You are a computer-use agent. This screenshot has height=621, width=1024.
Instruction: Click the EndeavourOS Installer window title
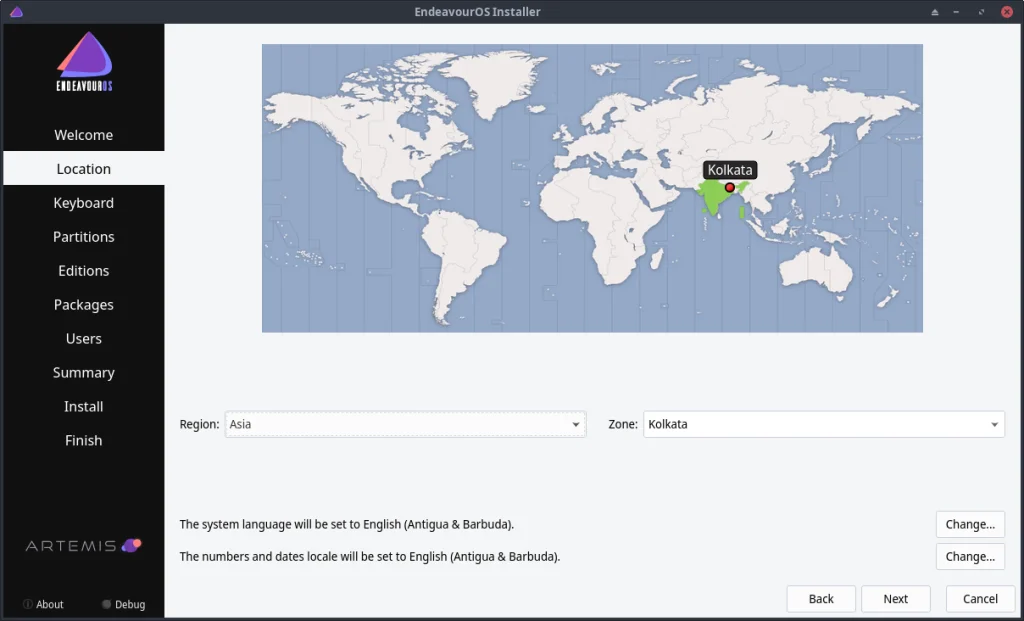(x=477, y=12)
